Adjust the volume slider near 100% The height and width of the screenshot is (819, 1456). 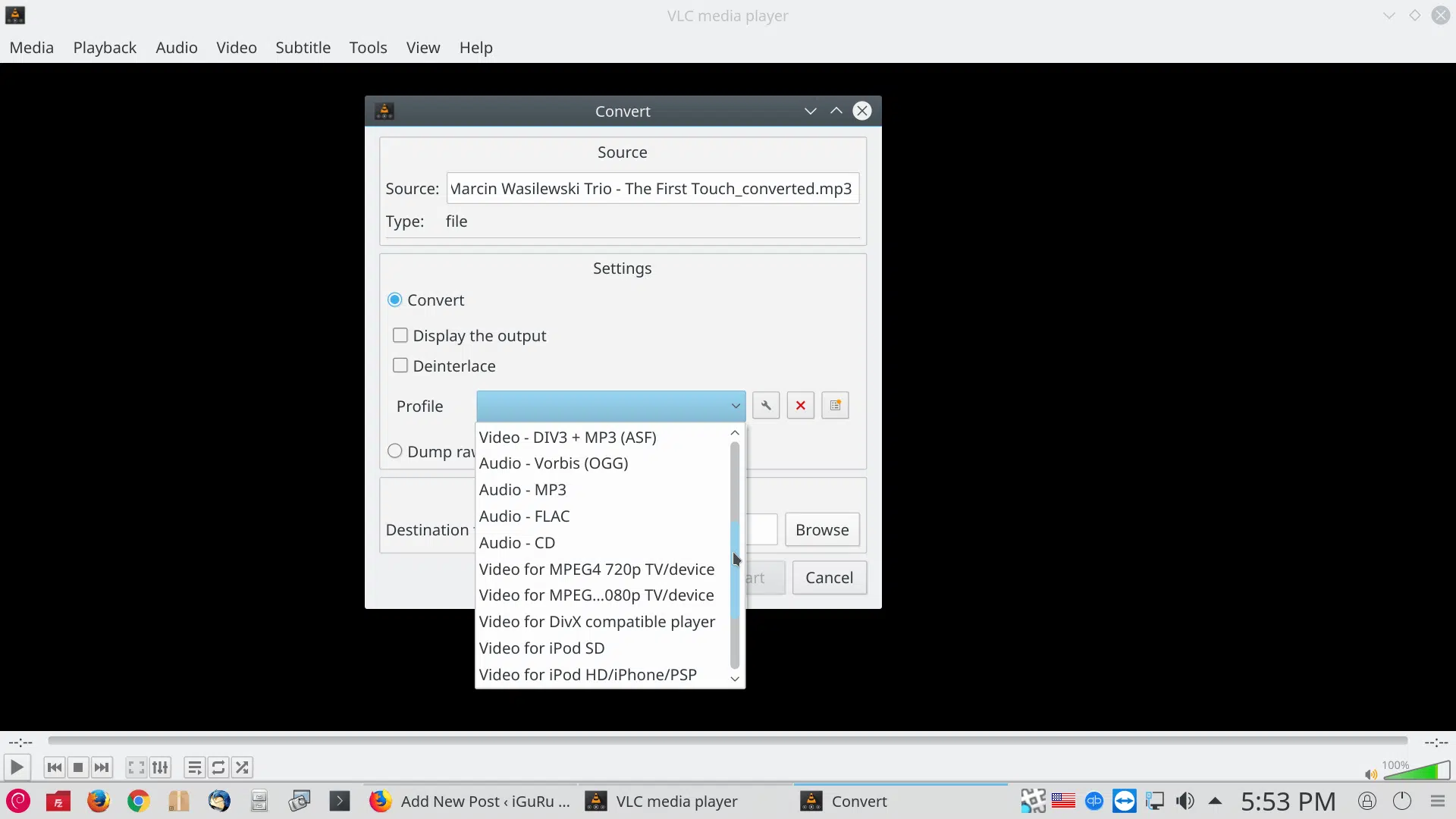pyautogui.click(x=1417, y=772)
